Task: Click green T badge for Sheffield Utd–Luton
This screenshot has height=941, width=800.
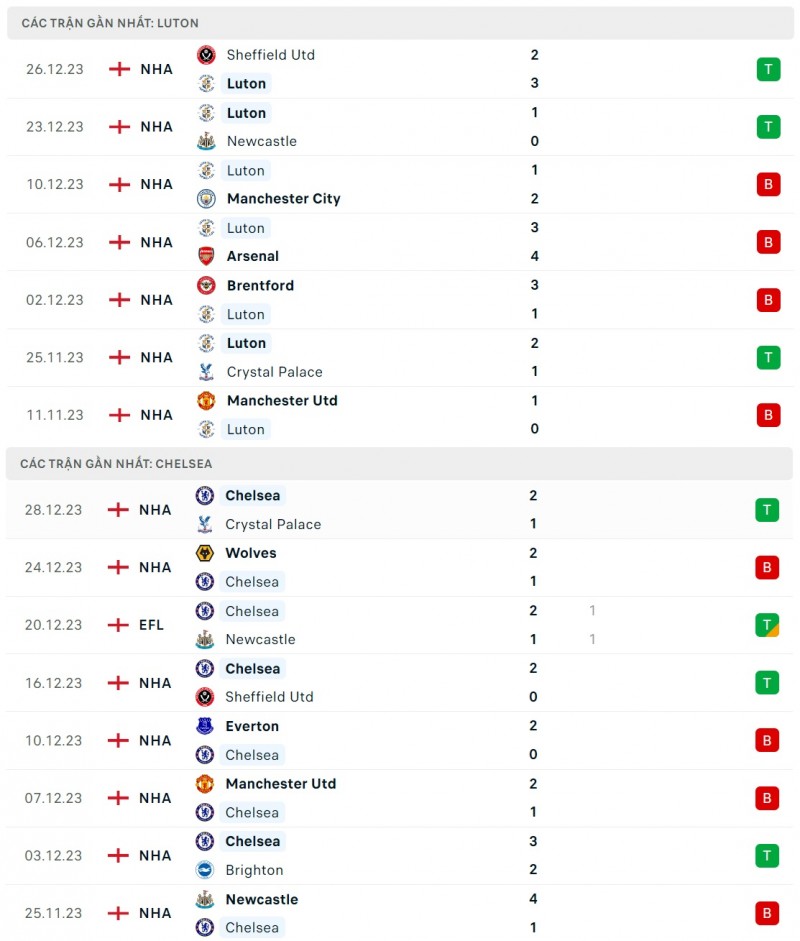Action: (768, 69)
